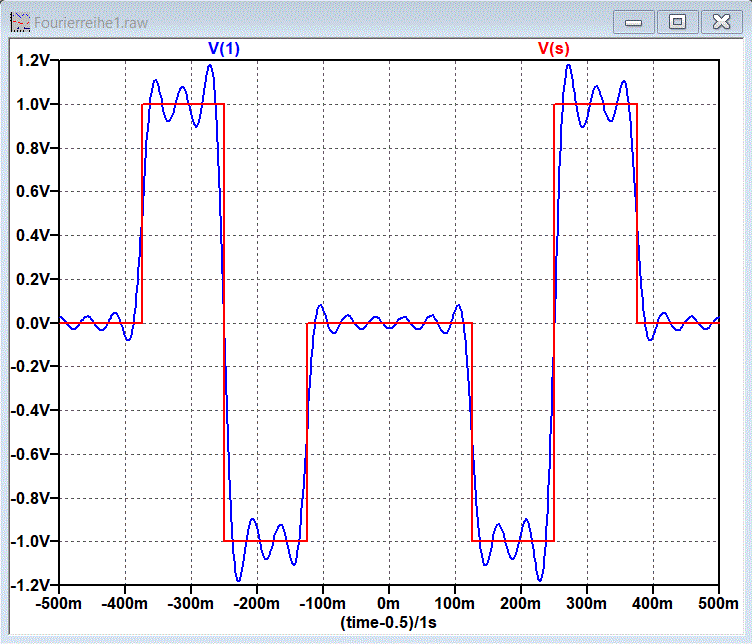Click the 0.4V vertical axis label
The width and height of the screenshot is (752, 644).
click(33, 235)
